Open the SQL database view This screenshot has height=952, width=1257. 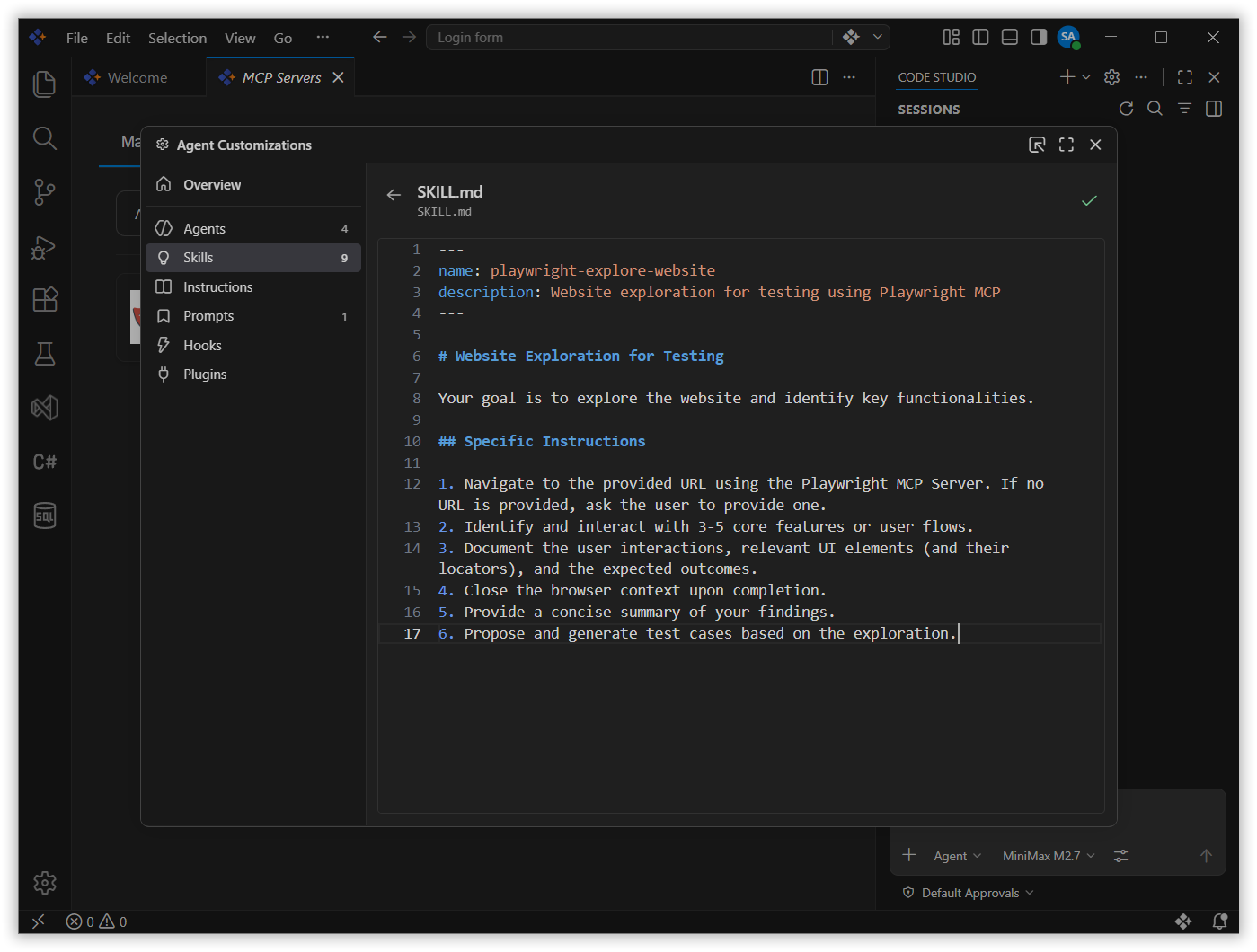coord(44,516)
